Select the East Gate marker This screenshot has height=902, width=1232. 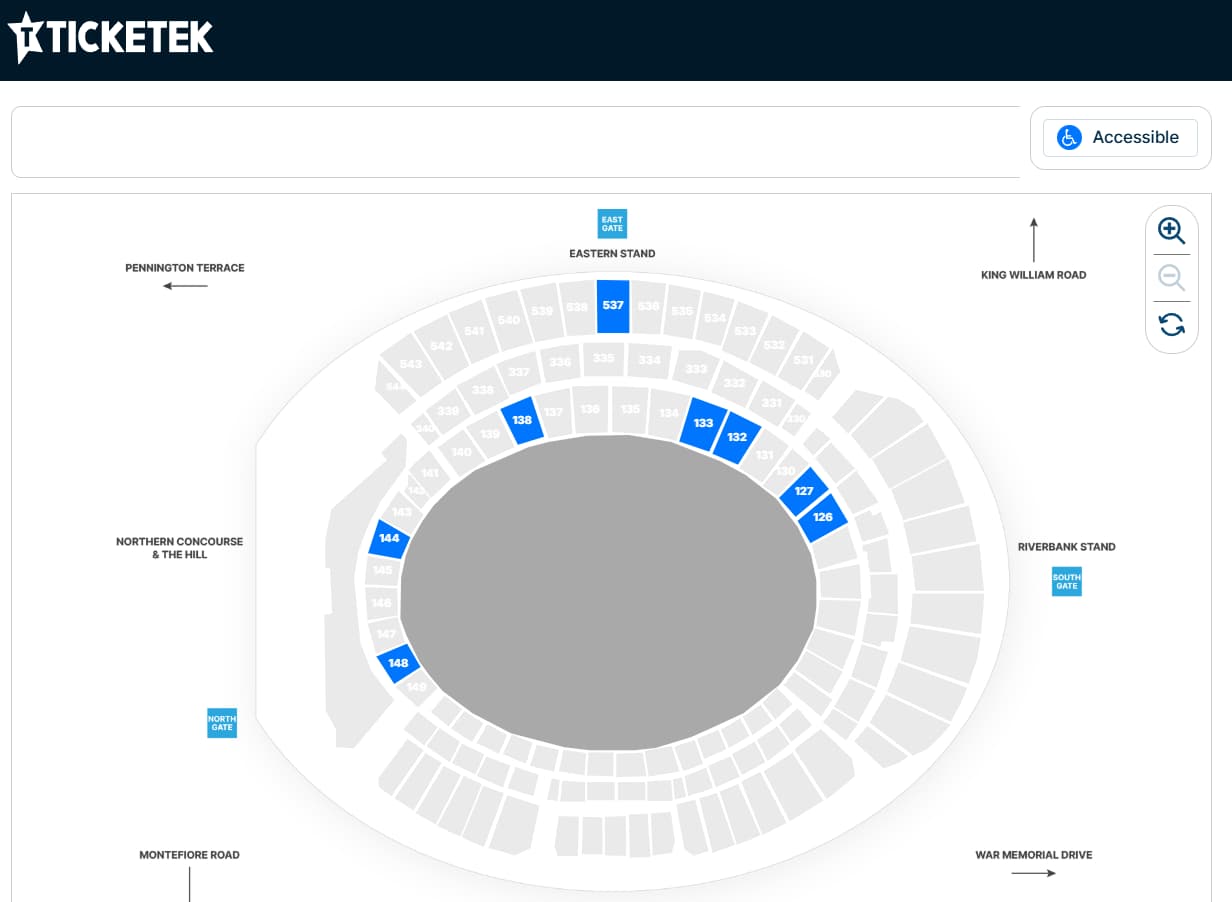pyautogui.click(x=611, y=223)
